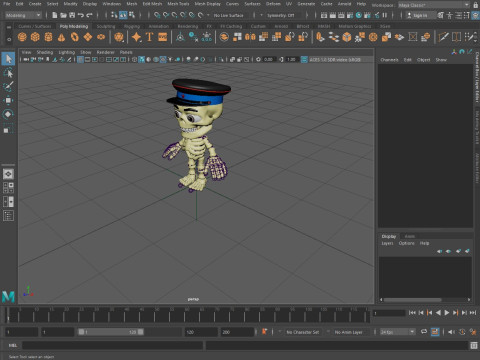Toggle the Channel Box sidebar icon
Image resolution: width=480 pixels, height=360 pixels.
point(475,15)
